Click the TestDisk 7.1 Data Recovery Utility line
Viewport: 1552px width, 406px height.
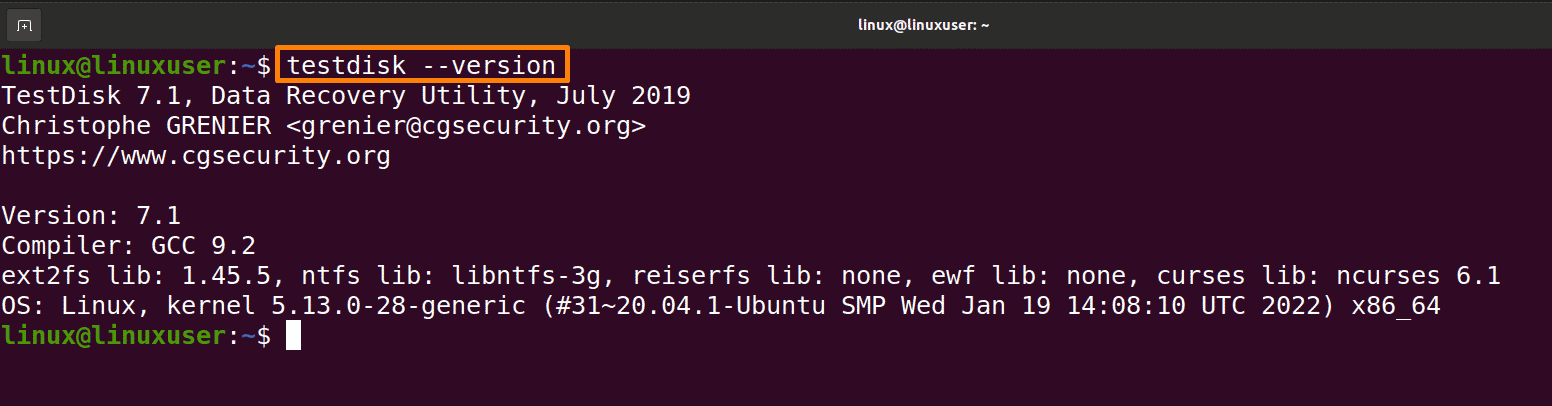[x=346, y=96]
